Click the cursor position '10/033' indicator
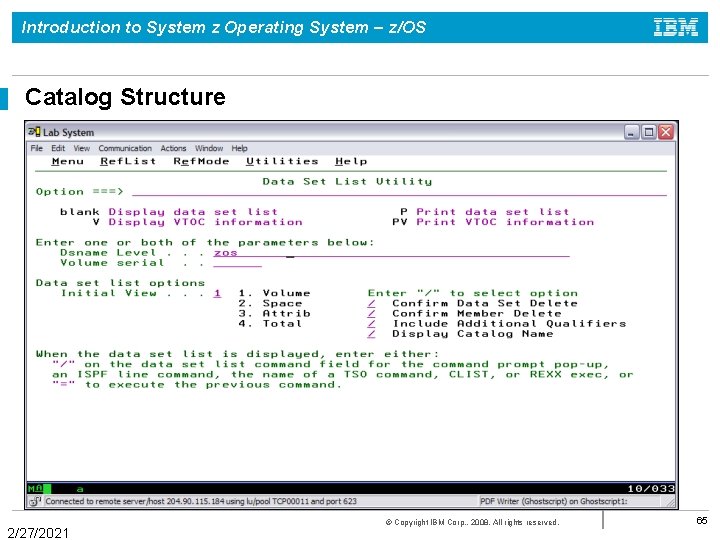 651,489
